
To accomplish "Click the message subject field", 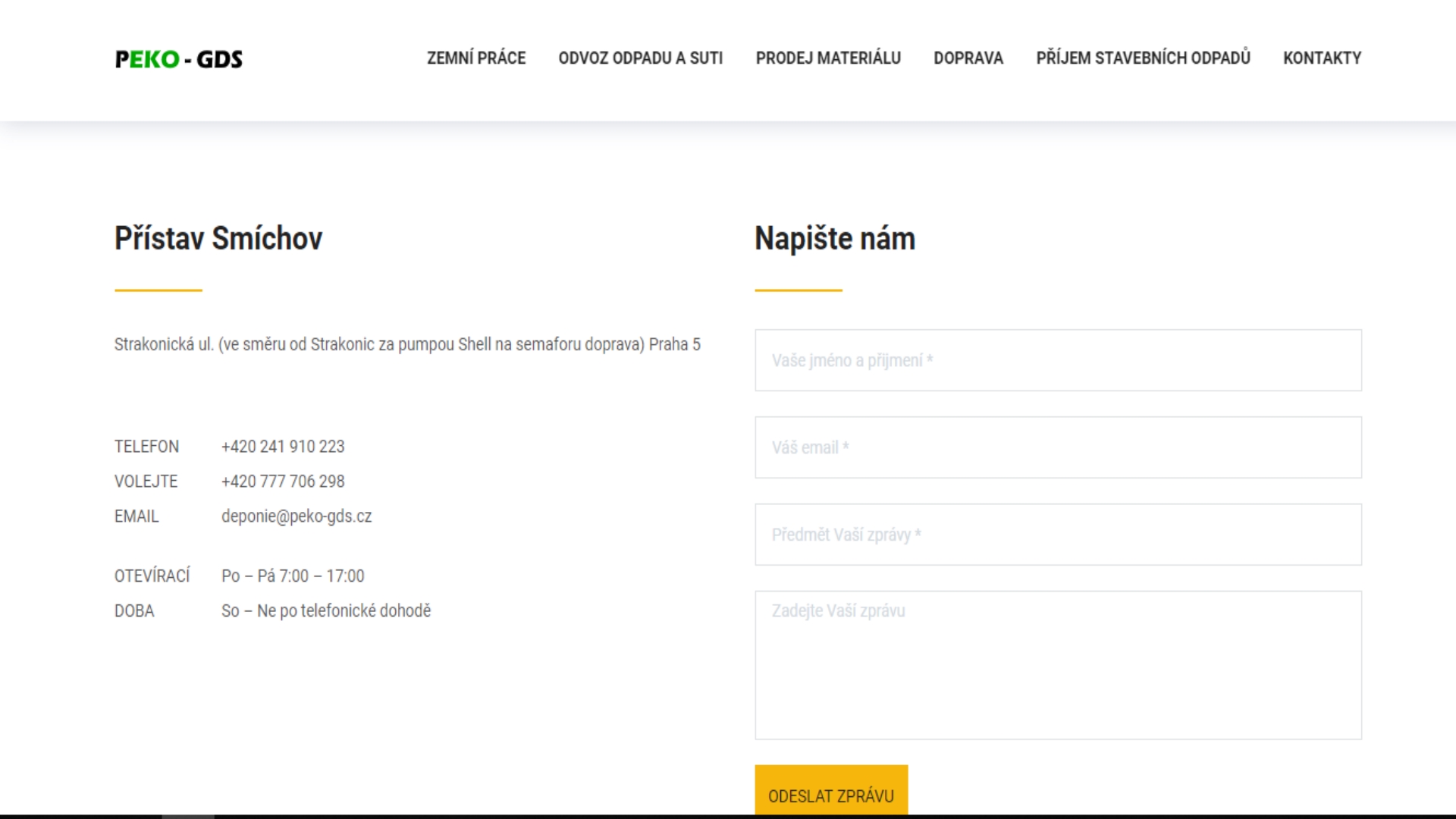I will point(1057,535).
